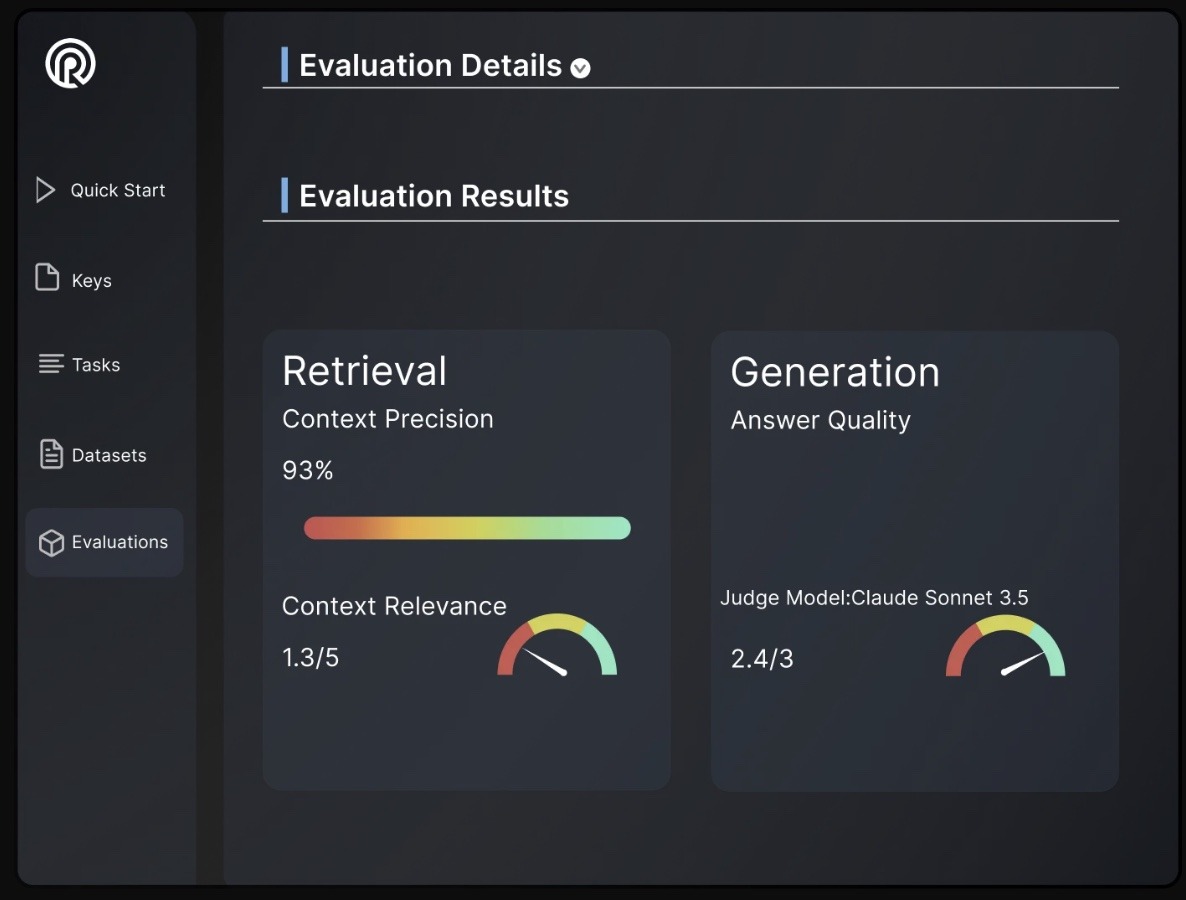
Task: Go to the Keys page
Action: (91, 281)
